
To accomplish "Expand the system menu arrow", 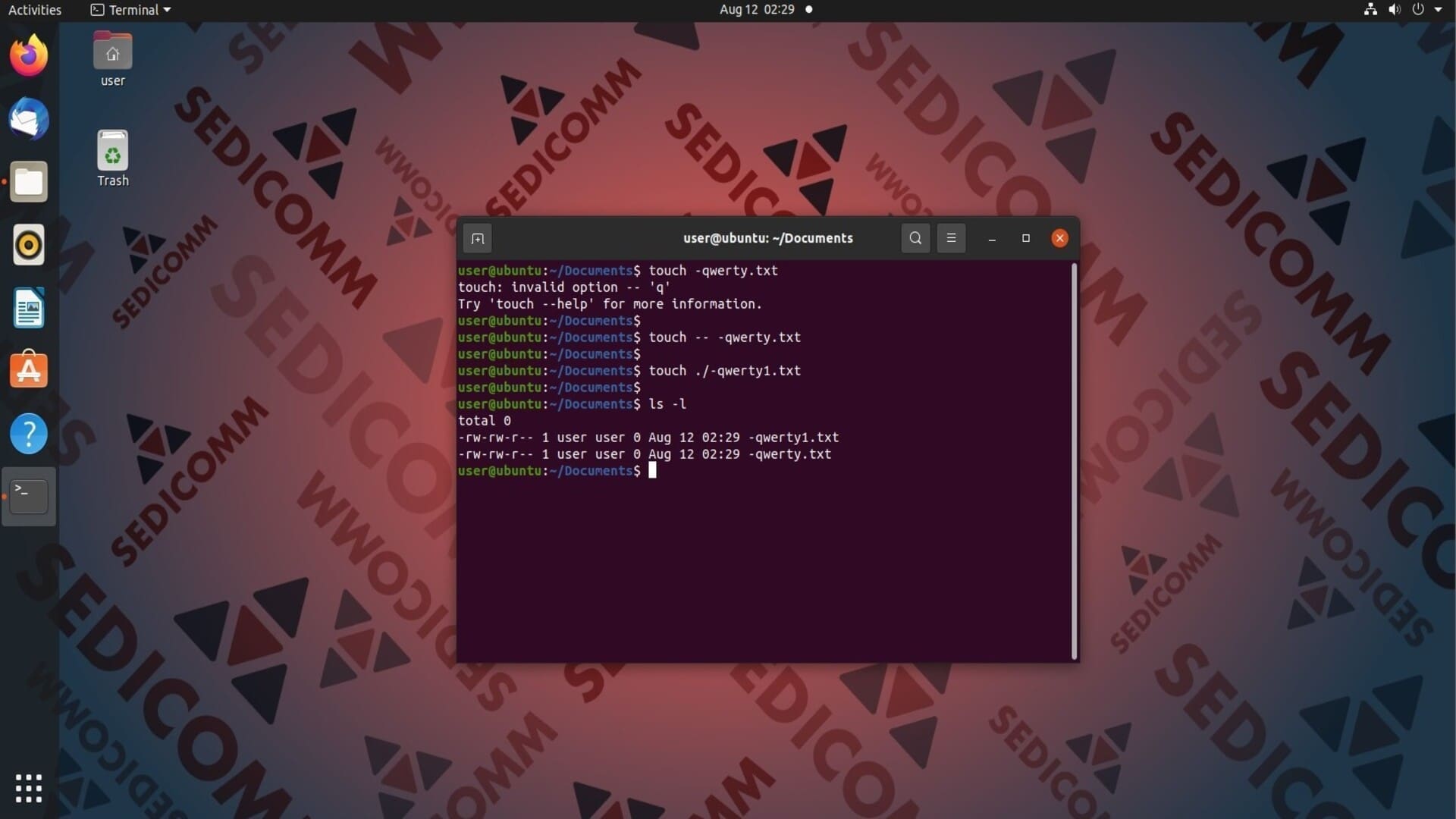I will (x=1439, y=10).
